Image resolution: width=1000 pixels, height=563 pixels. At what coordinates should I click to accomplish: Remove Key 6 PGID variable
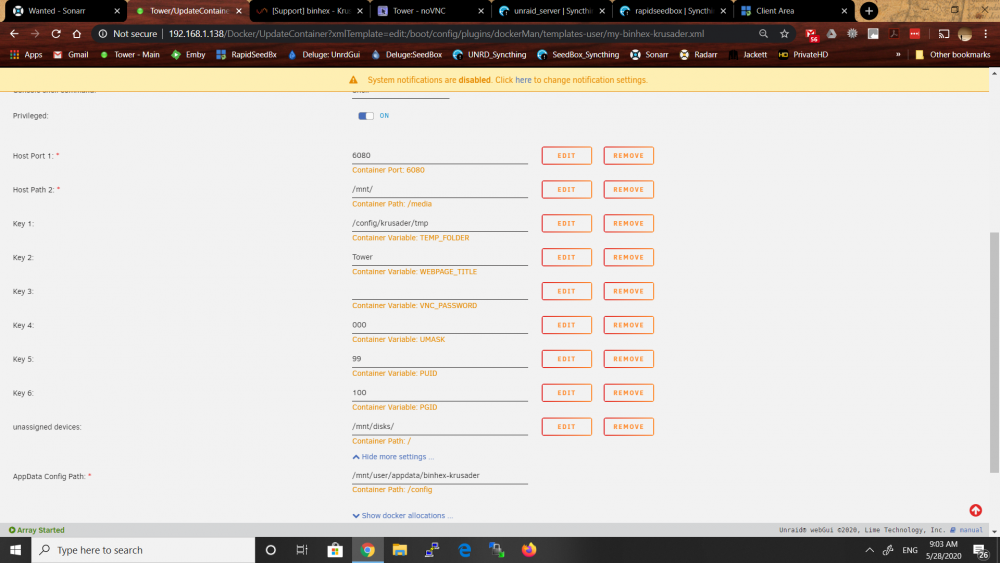point(628,392)
